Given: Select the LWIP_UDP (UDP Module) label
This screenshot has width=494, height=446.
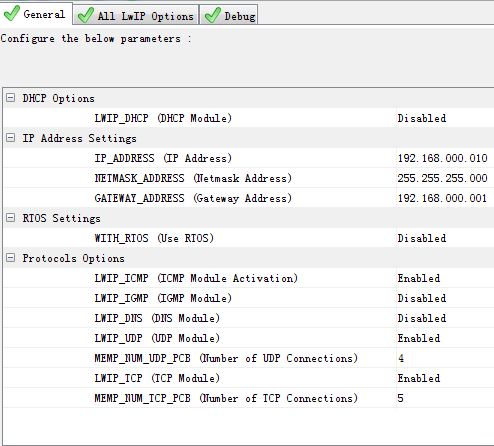Looking at the screenshot, I should tap(157, 338).
